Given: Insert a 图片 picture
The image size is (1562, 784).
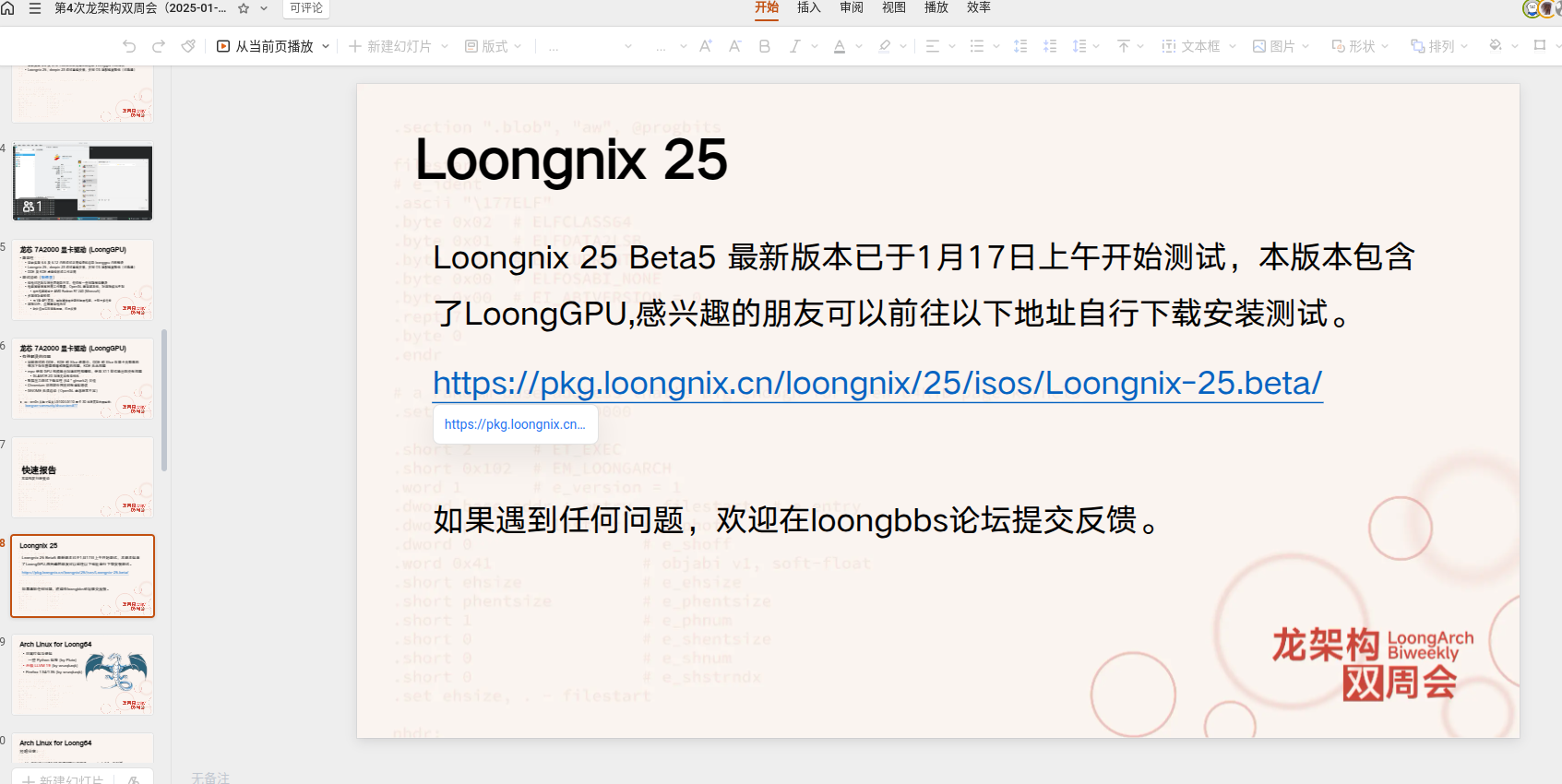Looking at the screenshot, I should [1273, 46].
